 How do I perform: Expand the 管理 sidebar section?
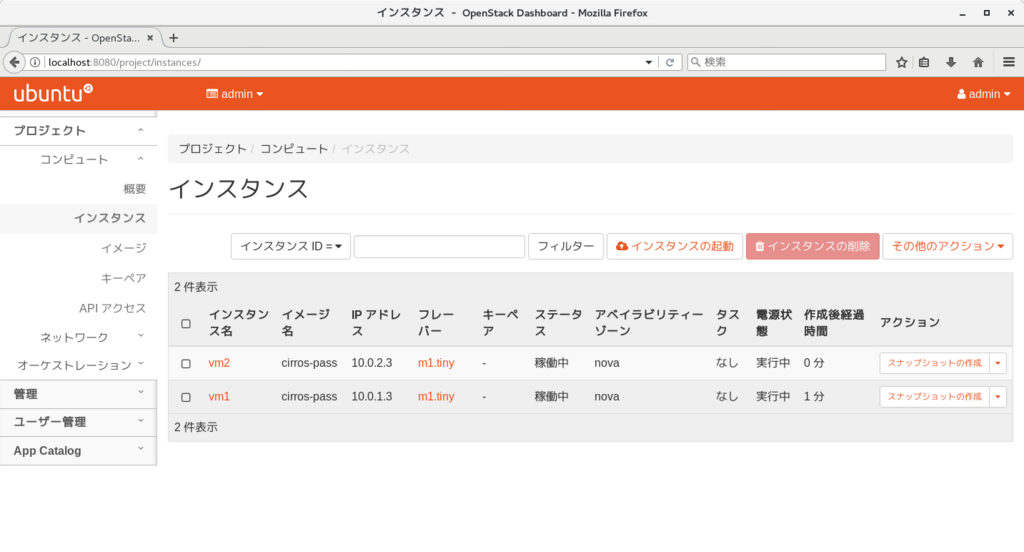coord(78,394)
